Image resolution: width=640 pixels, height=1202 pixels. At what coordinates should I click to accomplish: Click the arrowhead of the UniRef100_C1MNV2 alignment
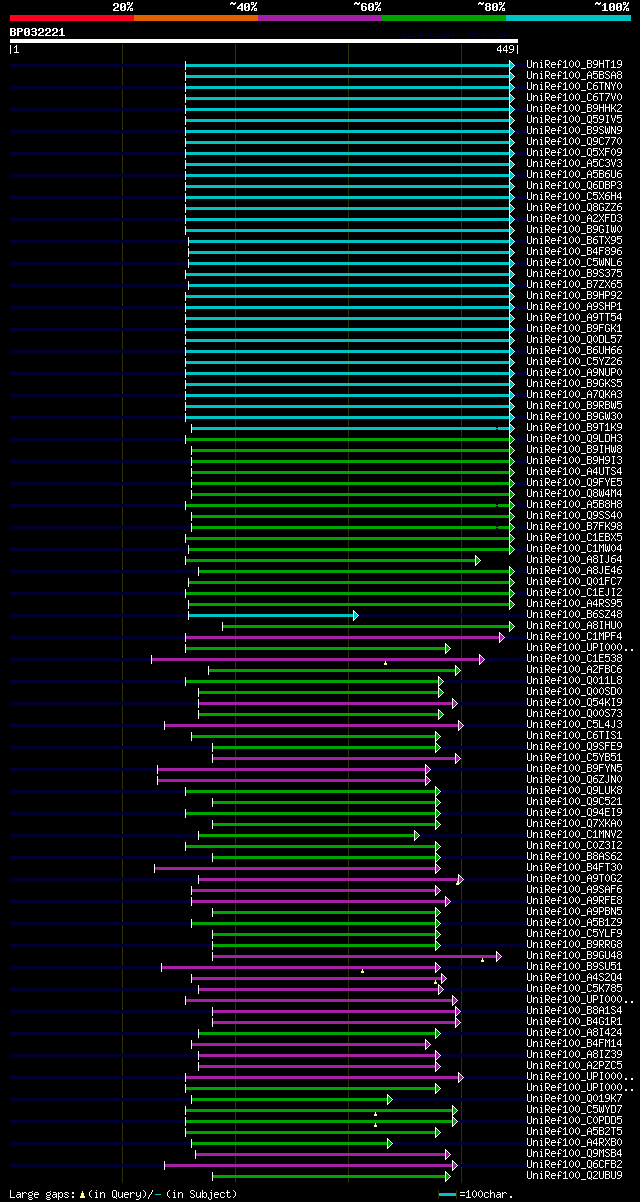(417, 835)
